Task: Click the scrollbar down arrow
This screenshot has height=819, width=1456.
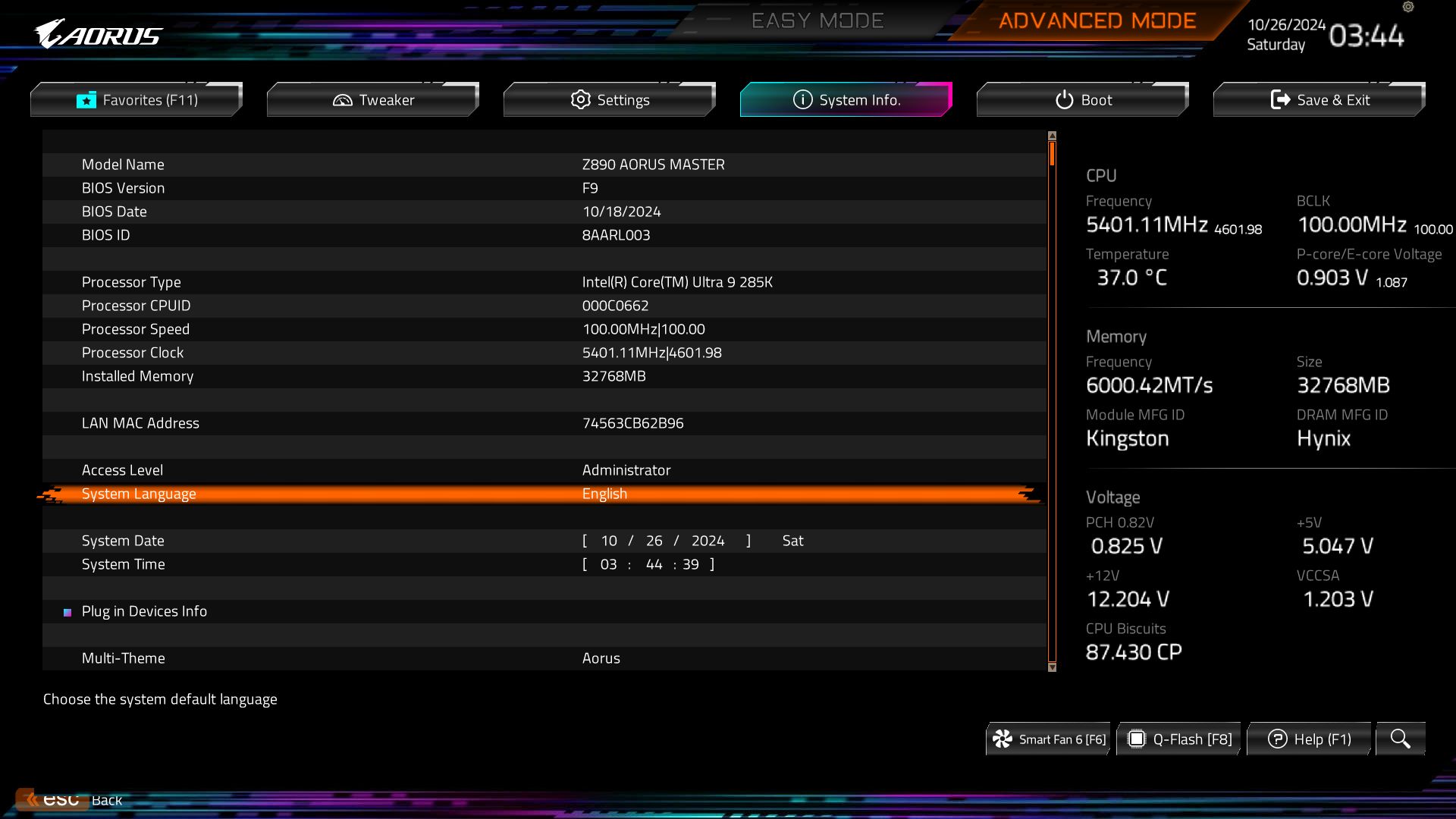Action: point(1052,667)
